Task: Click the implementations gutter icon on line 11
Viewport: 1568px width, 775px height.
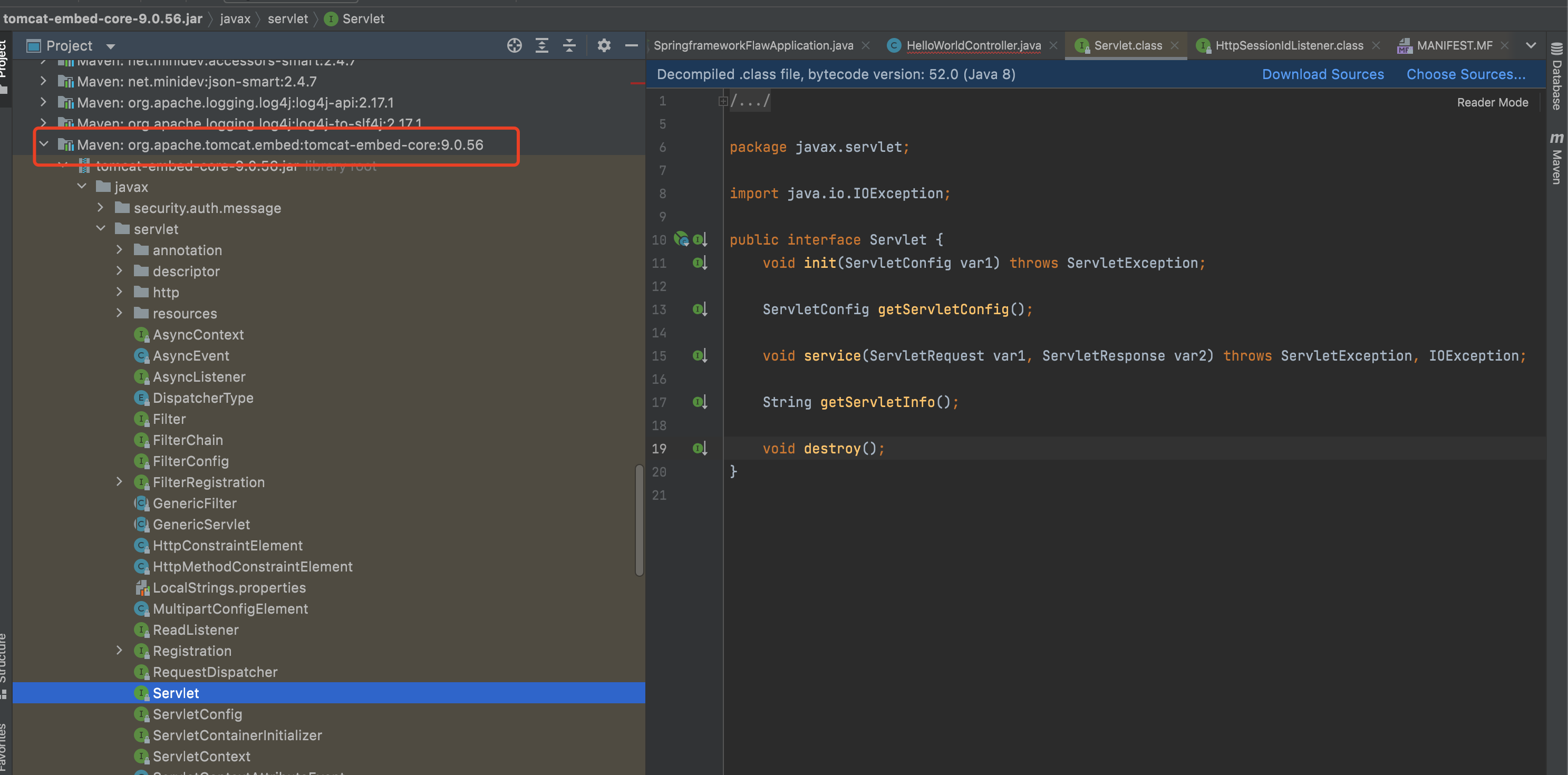Action: [700, 263]
